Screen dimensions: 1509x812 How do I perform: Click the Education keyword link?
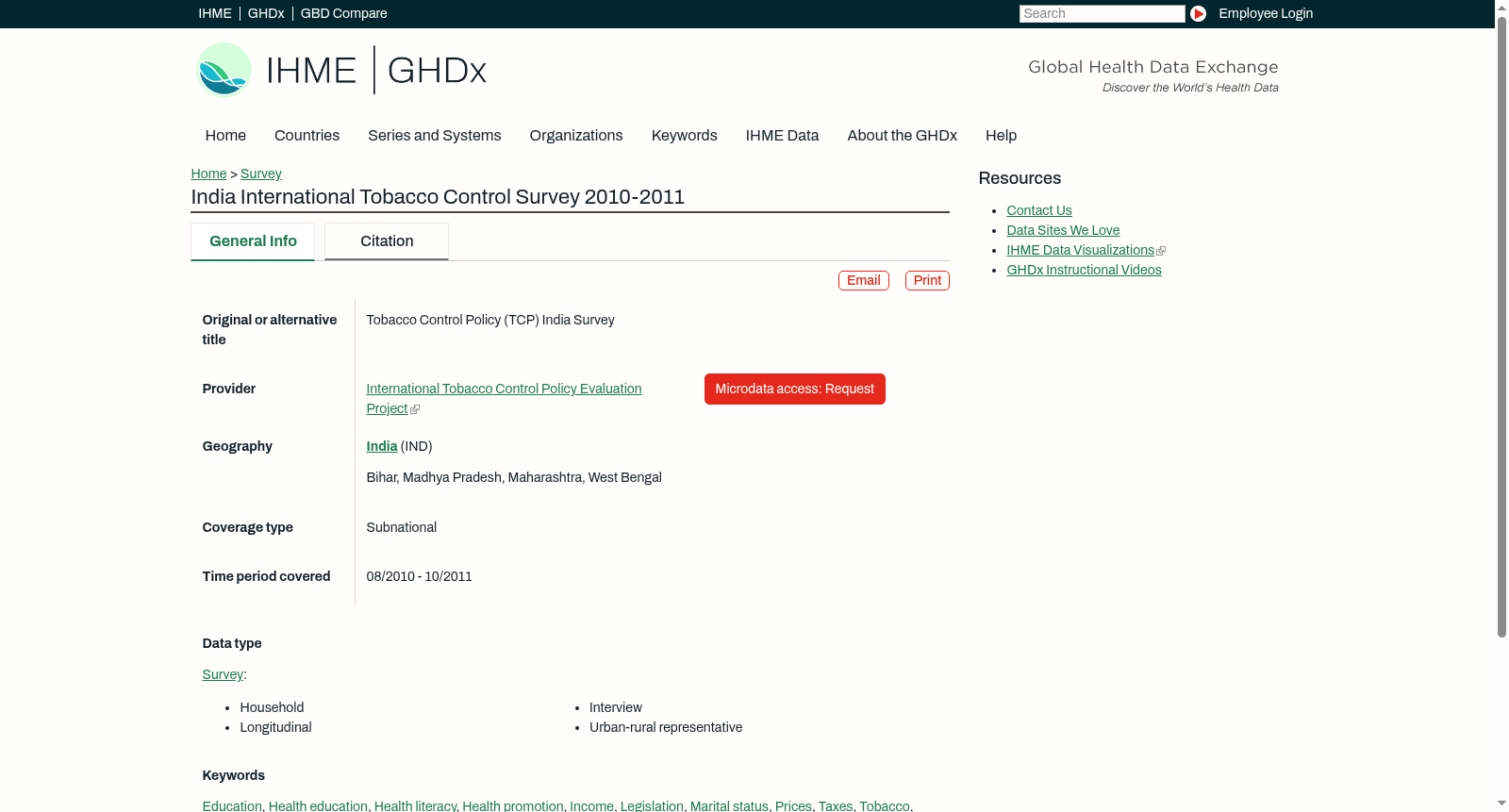click(232, 805)
